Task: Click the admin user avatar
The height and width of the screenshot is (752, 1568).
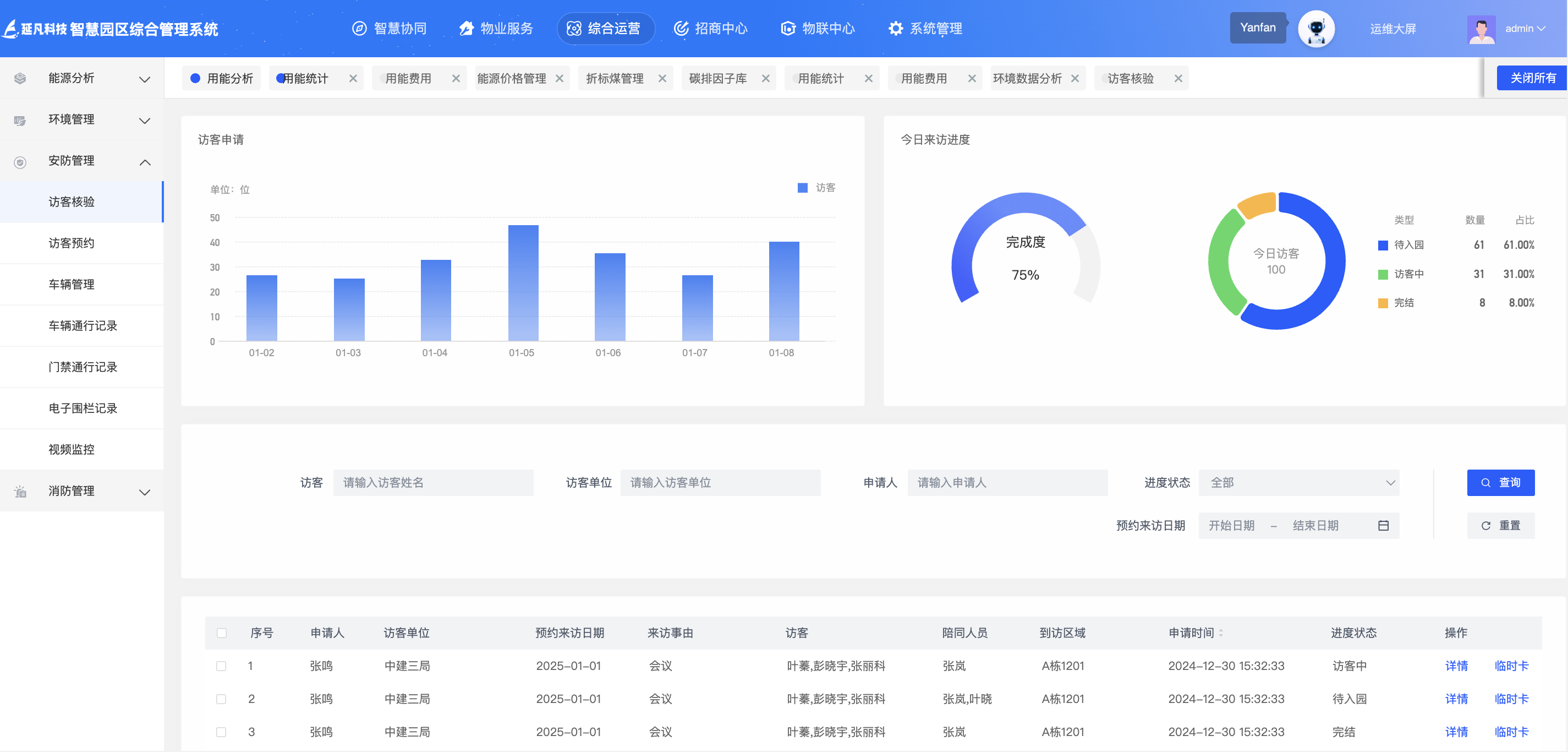Action: 1481,29
